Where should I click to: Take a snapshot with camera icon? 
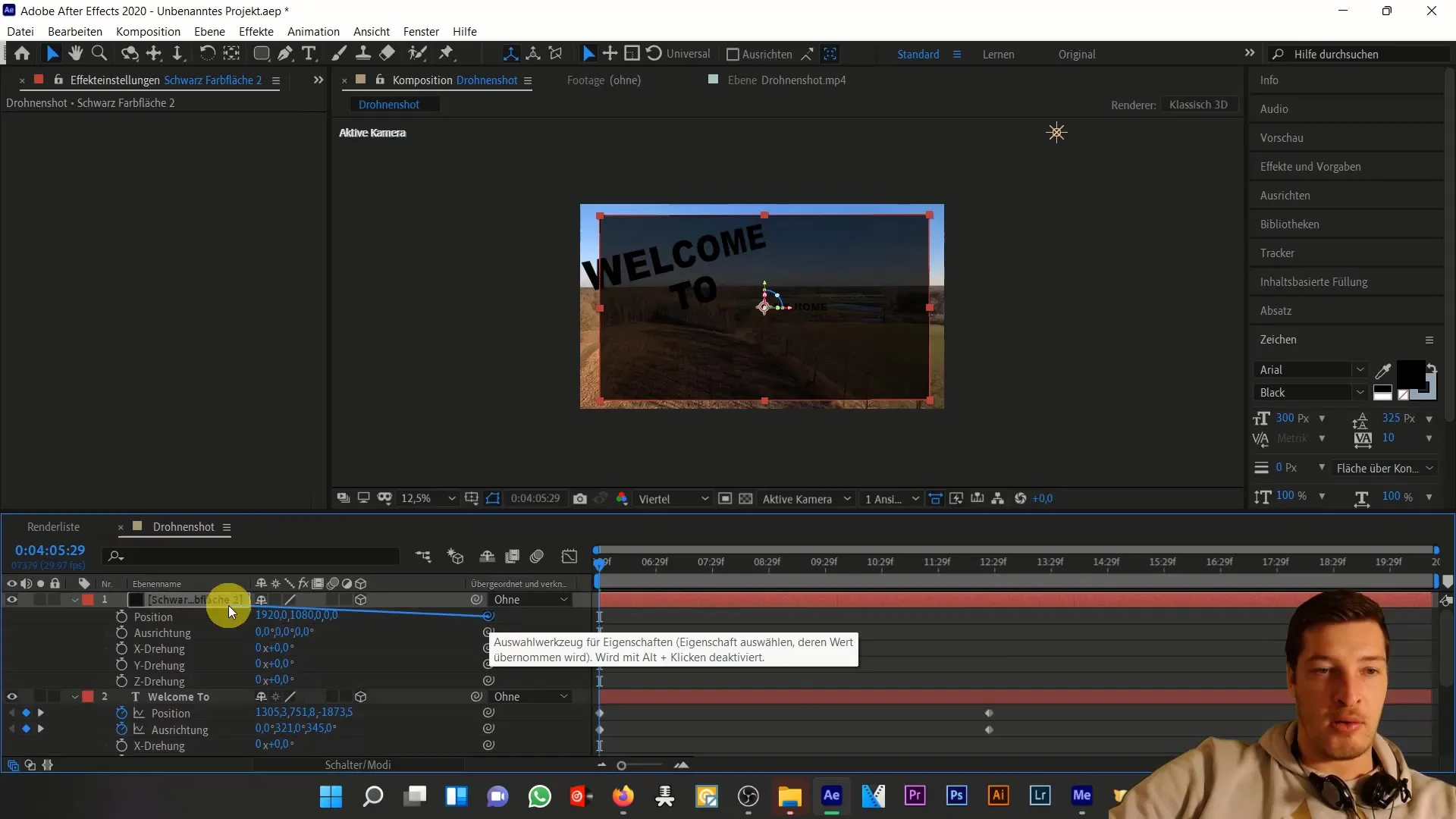(x=580, y=499)
